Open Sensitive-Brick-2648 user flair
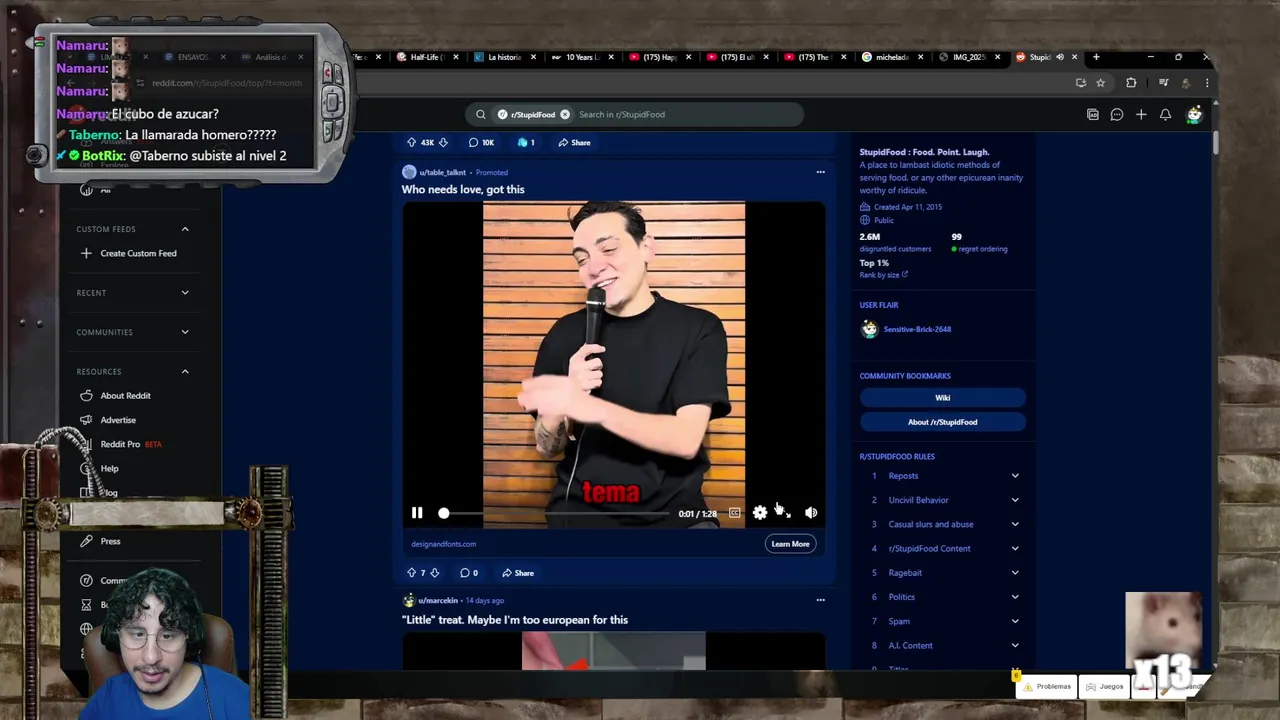Viewport: 1280px width, 720px height. pyautogui.click(x=917, y=329)
